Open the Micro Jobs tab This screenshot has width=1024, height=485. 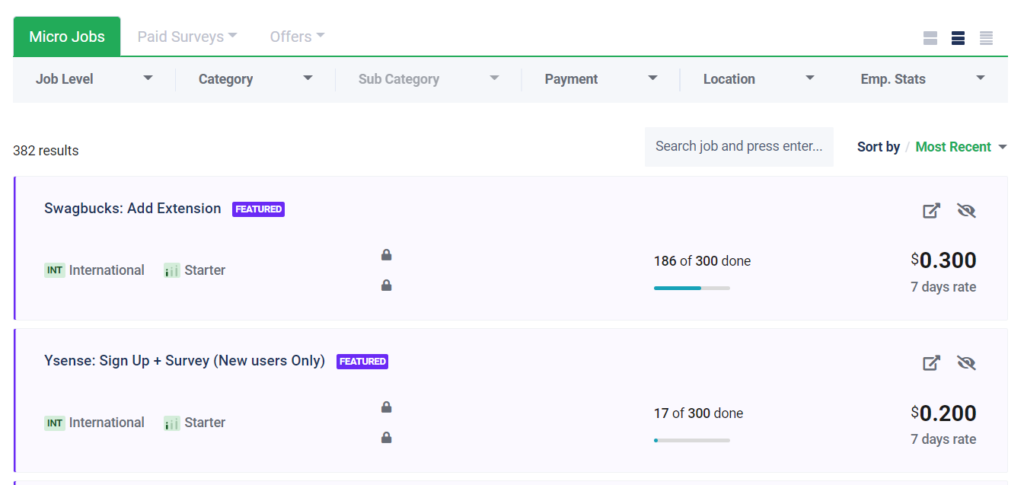point(67,37)
